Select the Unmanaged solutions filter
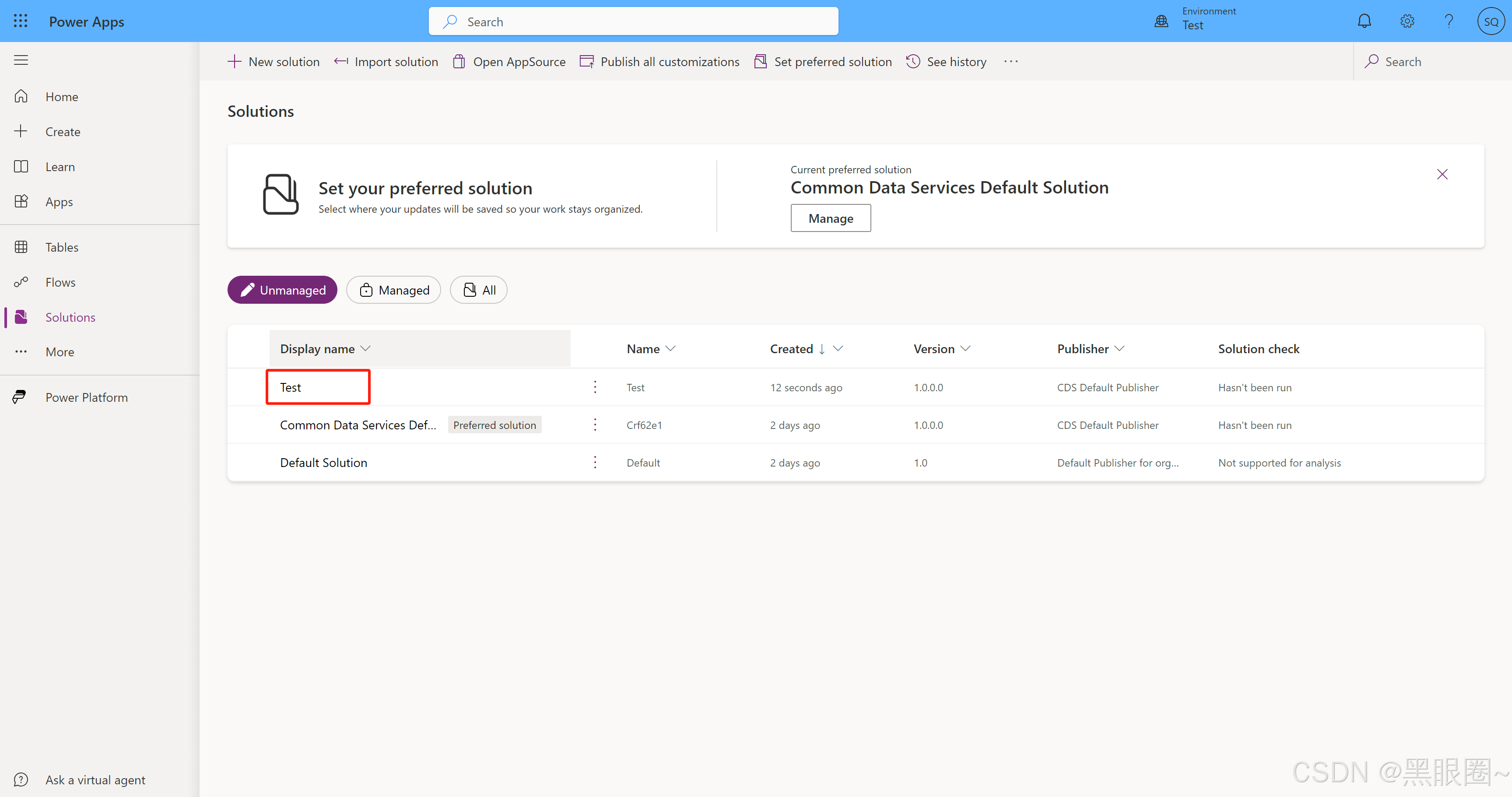1512x797 pixels. tap(282, 289)
